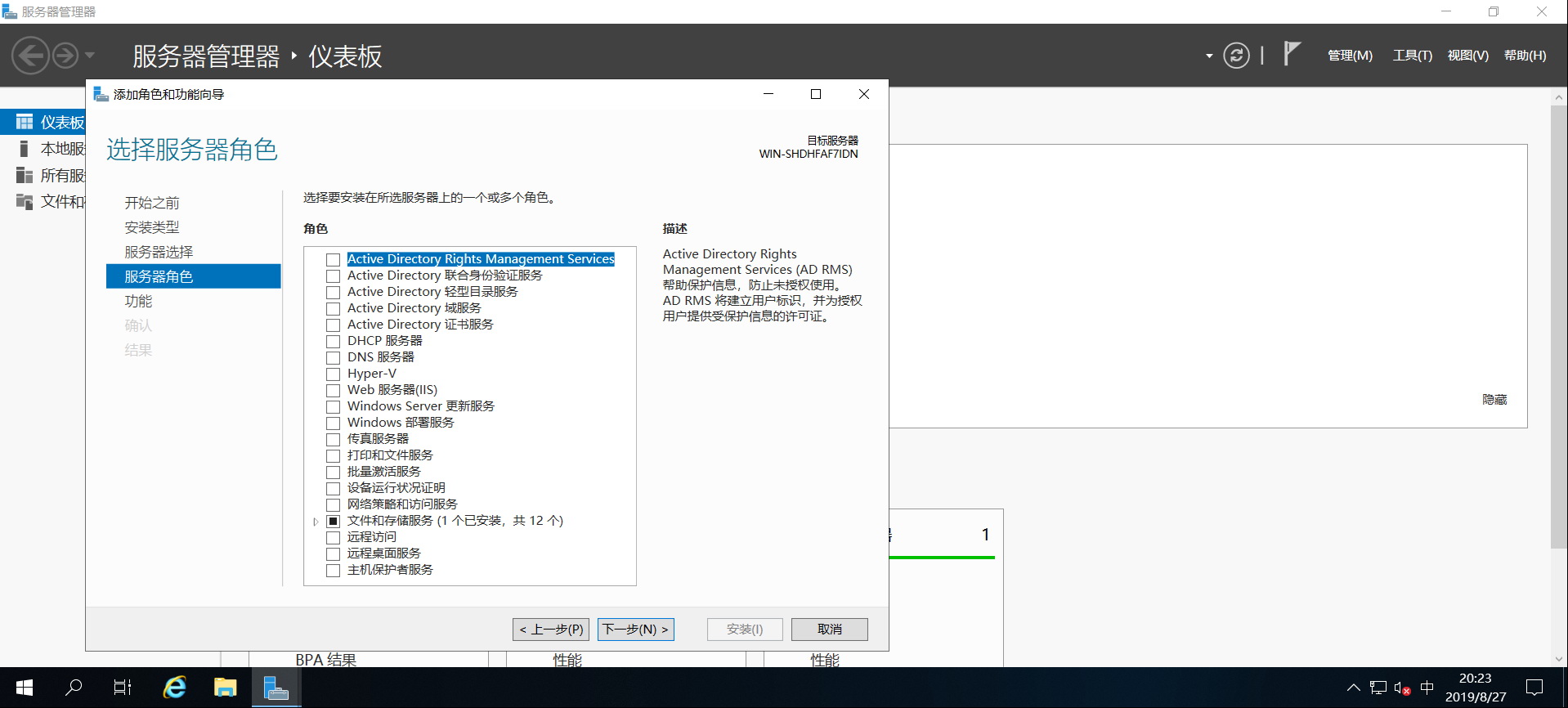Open dropdown arrow left of refresh icon

tap(1209, 56)
